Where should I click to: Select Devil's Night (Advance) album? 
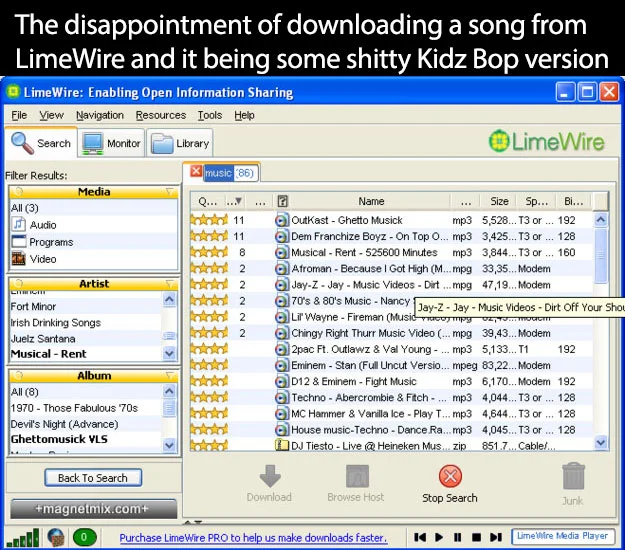tap(86, 424)
